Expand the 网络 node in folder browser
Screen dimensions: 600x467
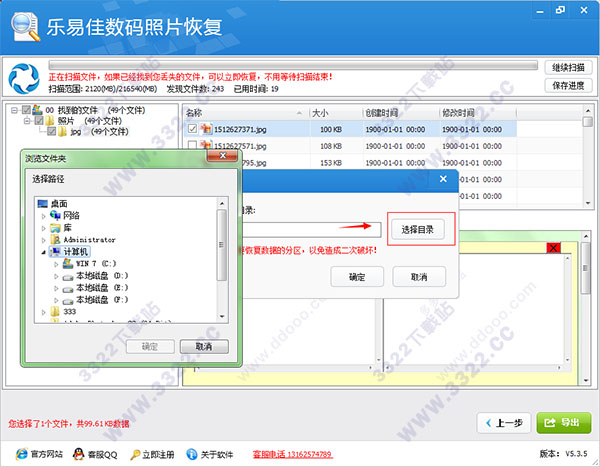44,216
